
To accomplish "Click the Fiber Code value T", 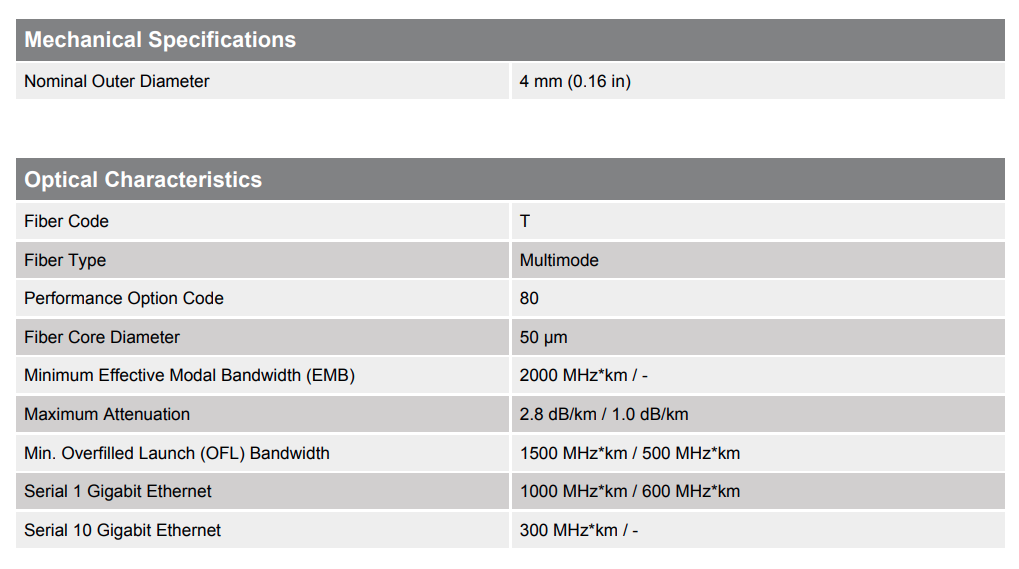I will (525, 221).
